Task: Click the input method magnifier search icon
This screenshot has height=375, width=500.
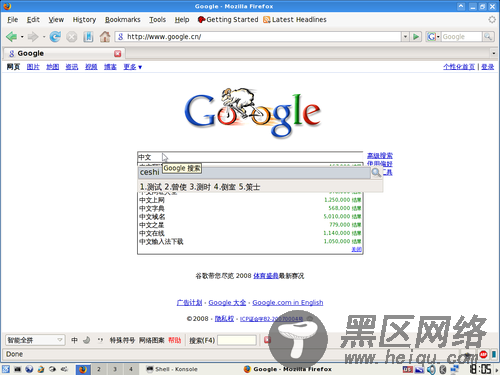Action: pyautogui.click(x=376, y=173)
